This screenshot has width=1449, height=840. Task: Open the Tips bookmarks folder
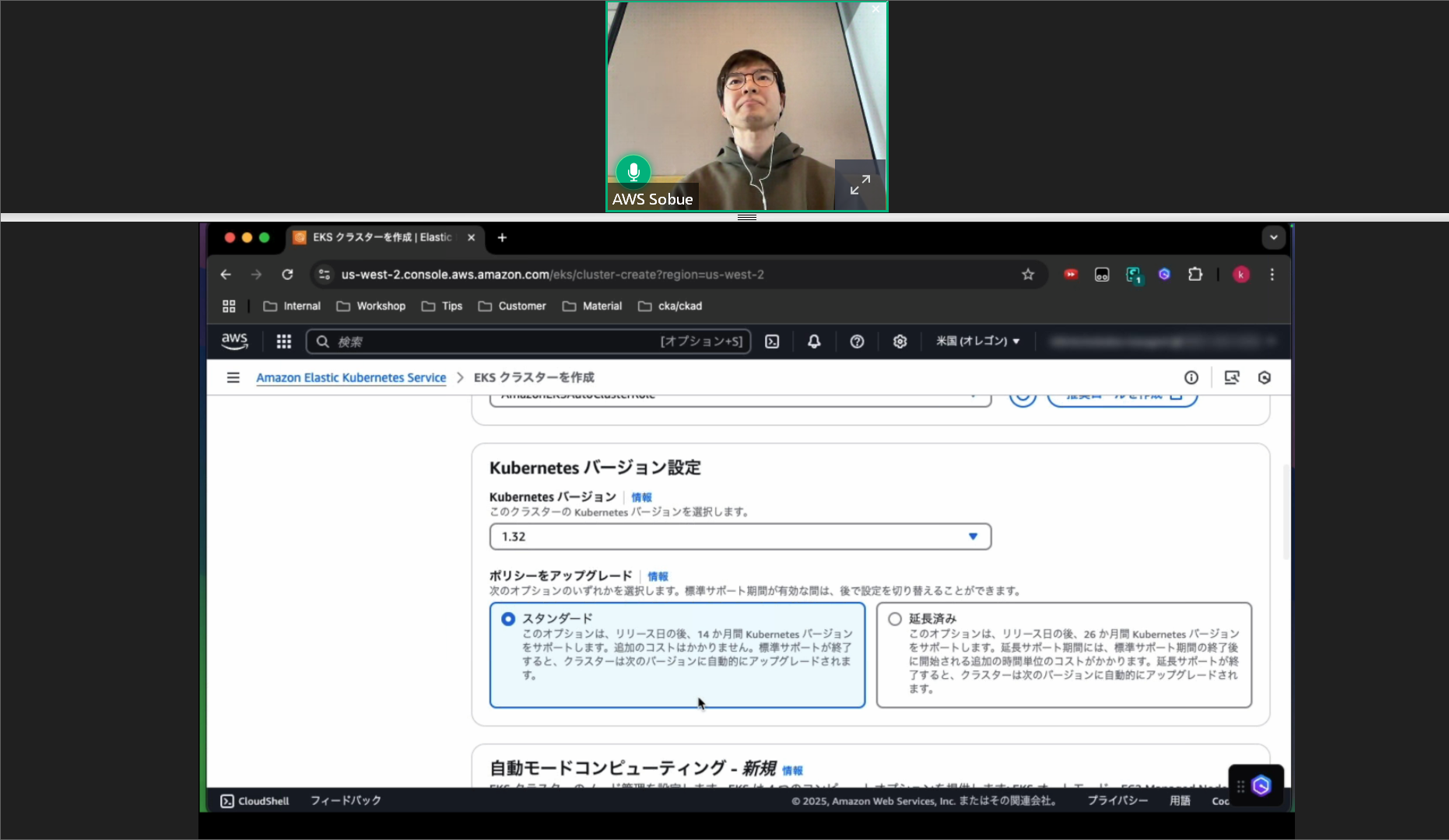(x=442, y=306)
